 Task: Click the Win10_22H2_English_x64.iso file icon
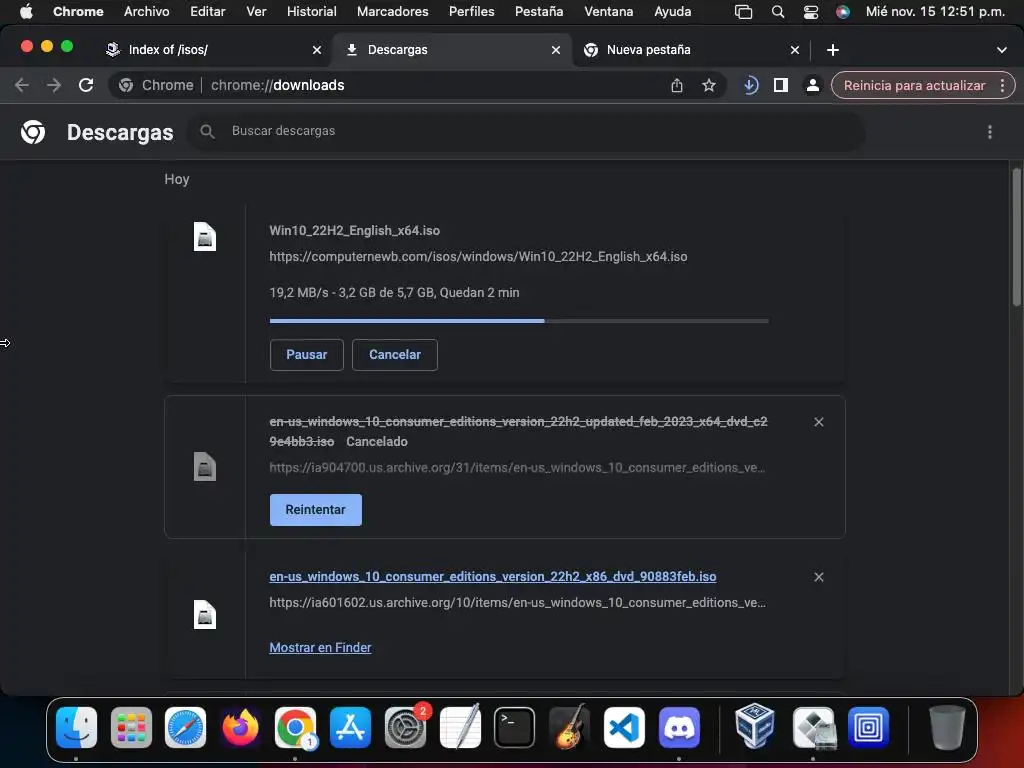204,236
